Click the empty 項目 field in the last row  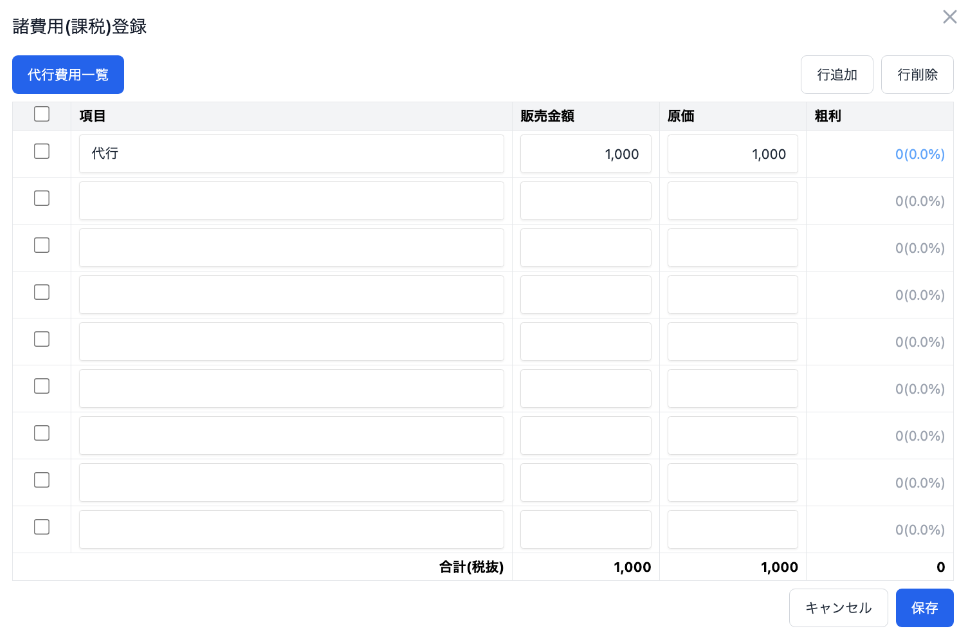(x=291, y=530)
